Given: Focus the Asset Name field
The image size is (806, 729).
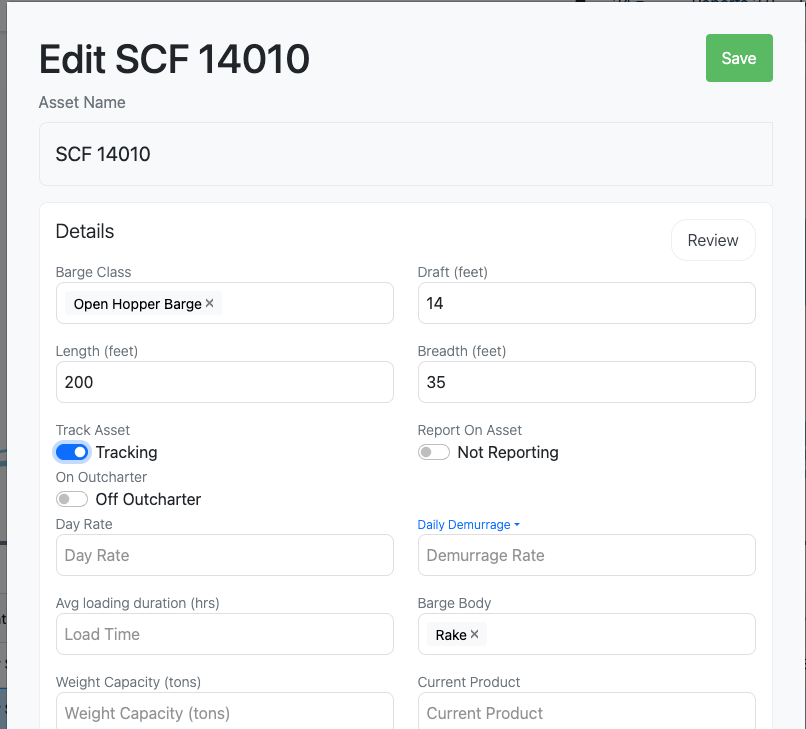Looking at the screenshot, I should [405, 154].
